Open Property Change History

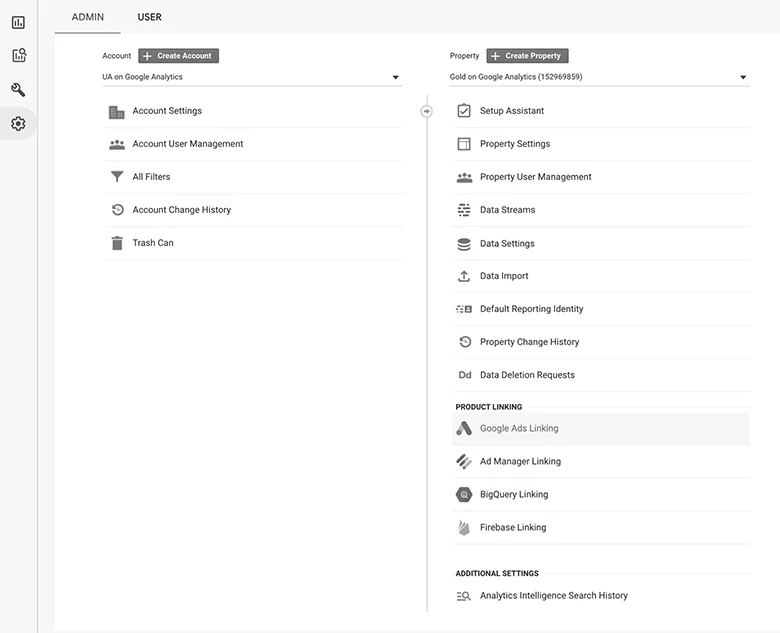tap(600, 342)
